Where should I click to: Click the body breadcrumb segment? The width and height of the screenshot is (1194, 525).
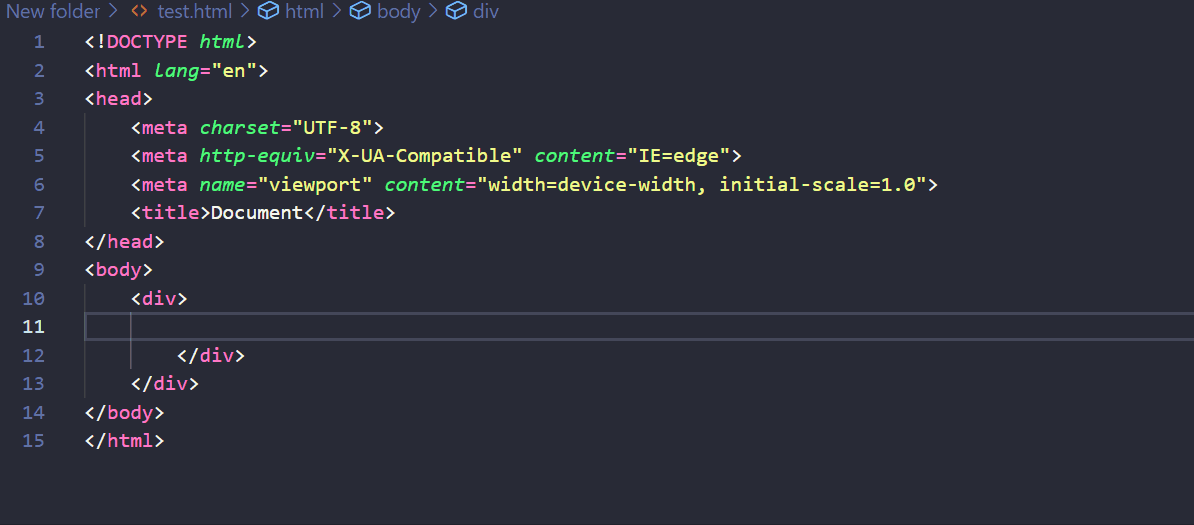coord(399,11)
